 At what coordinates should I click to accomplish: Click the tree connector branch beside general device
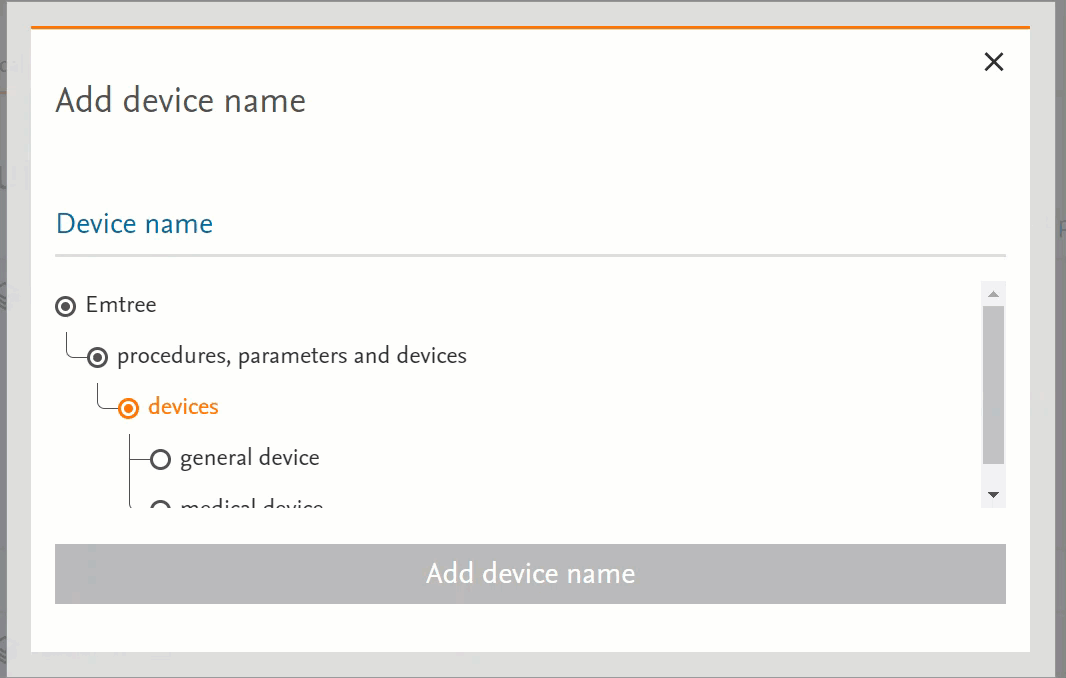coord(139,459)
